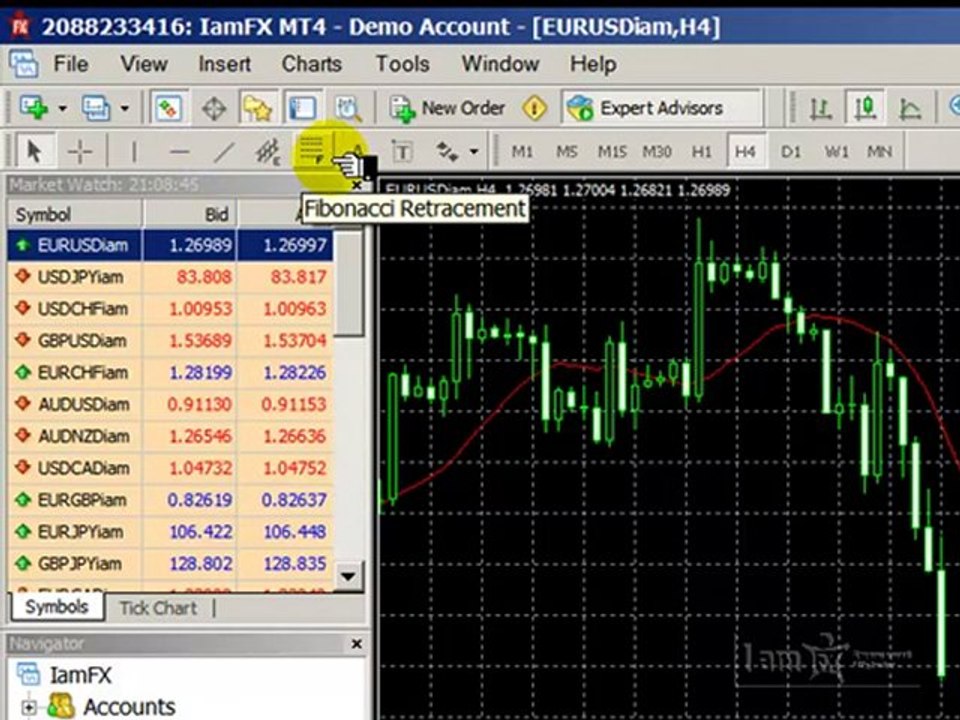Open the yellow MetaEditor diamond icon

click(534, 108)
